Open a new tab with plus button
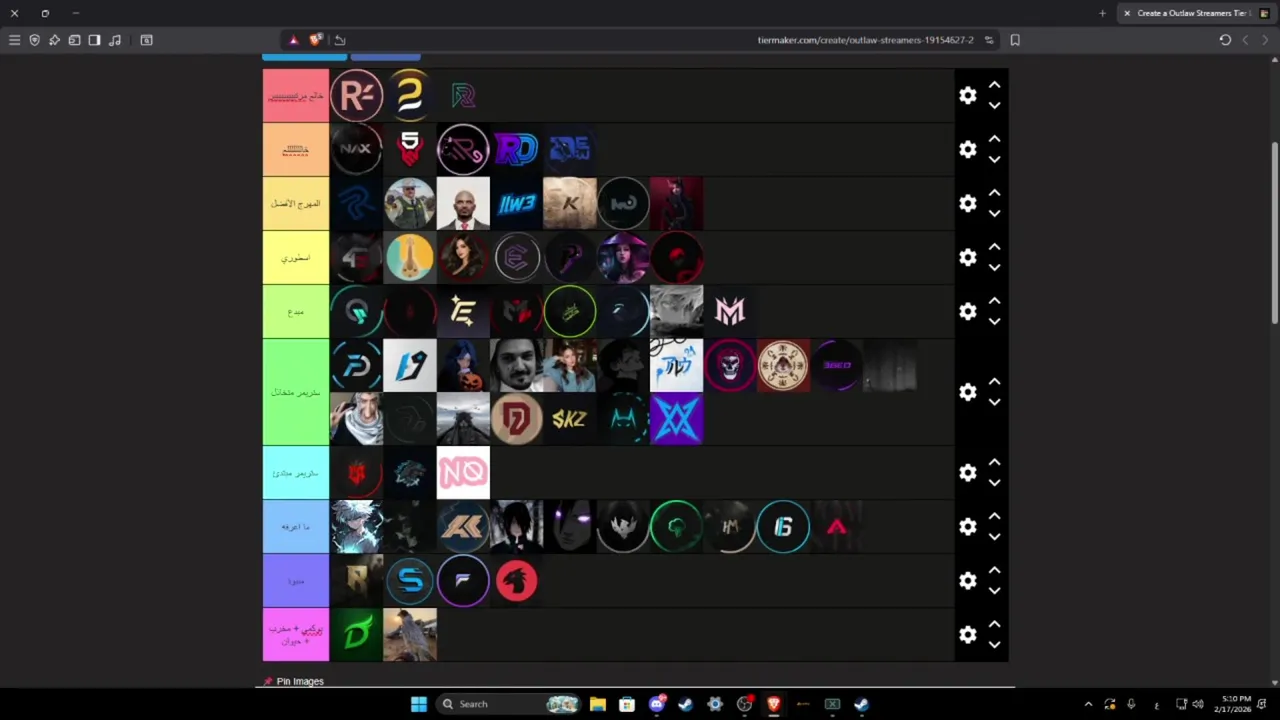 pos(1102,13)
